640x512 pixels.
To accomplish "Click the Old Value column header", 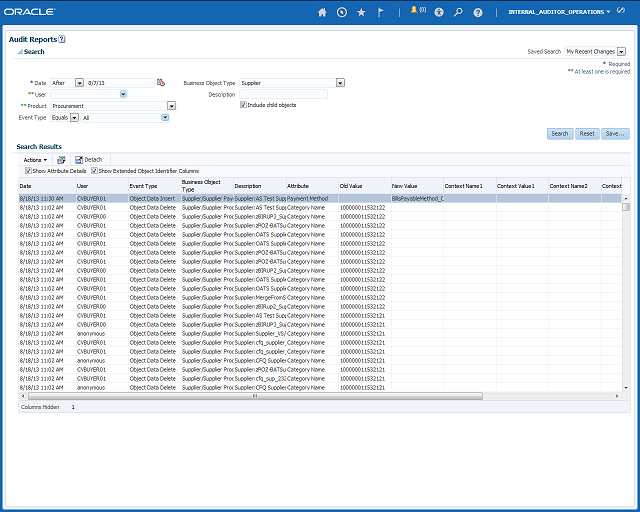I will [364, 186].
